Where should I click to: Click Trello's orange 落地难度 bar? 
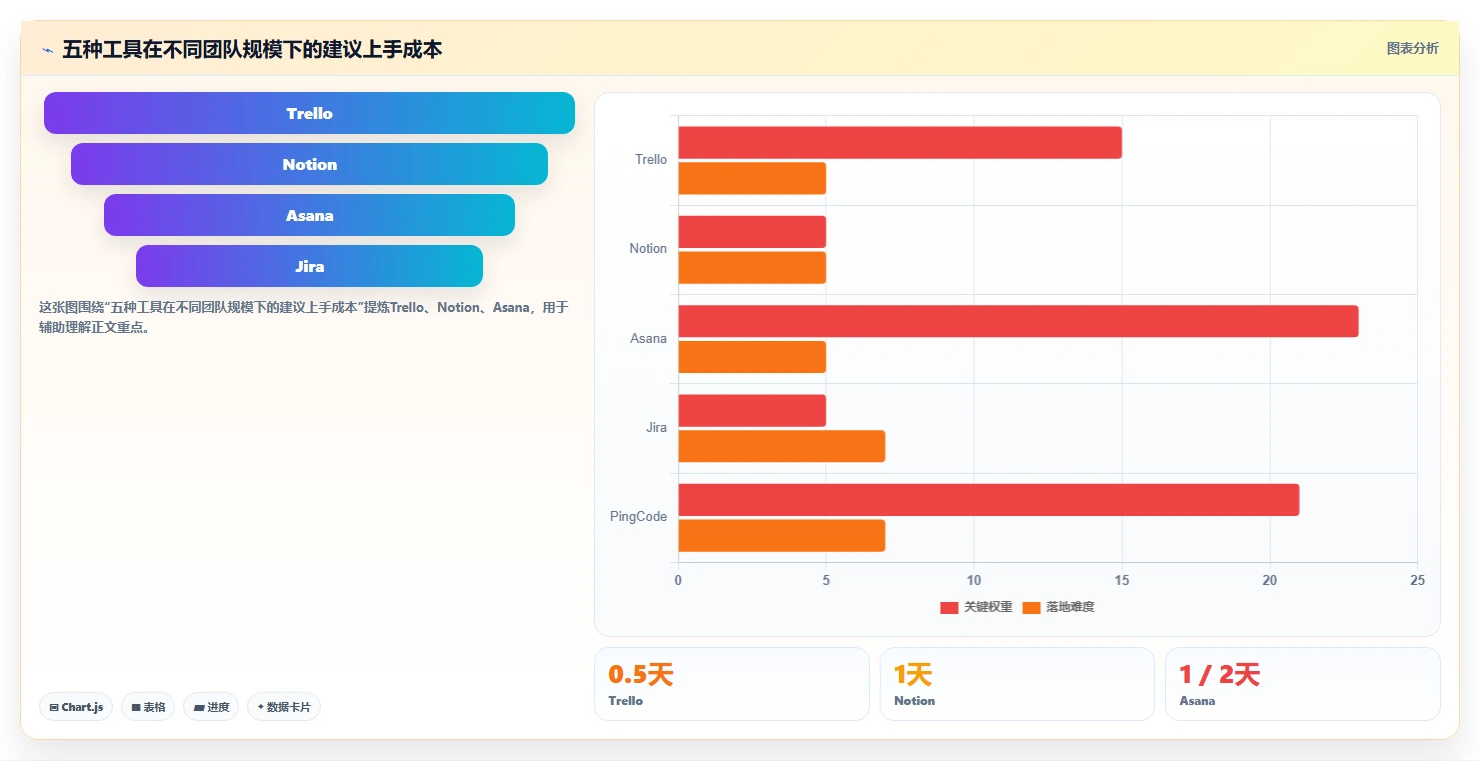[752, 178]
